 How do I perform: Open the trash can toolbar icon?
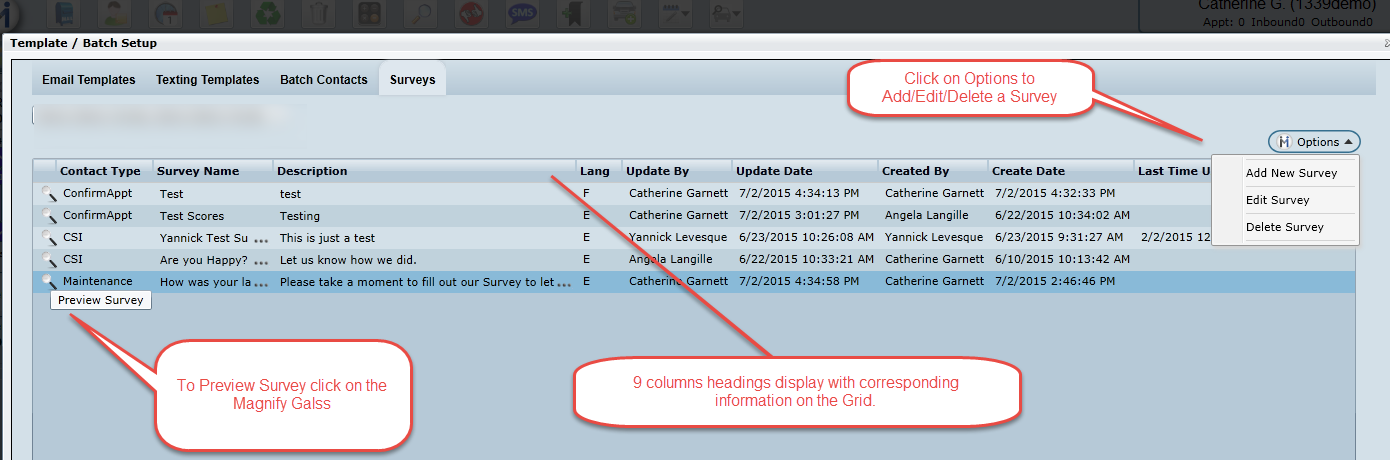pos(318,14)
